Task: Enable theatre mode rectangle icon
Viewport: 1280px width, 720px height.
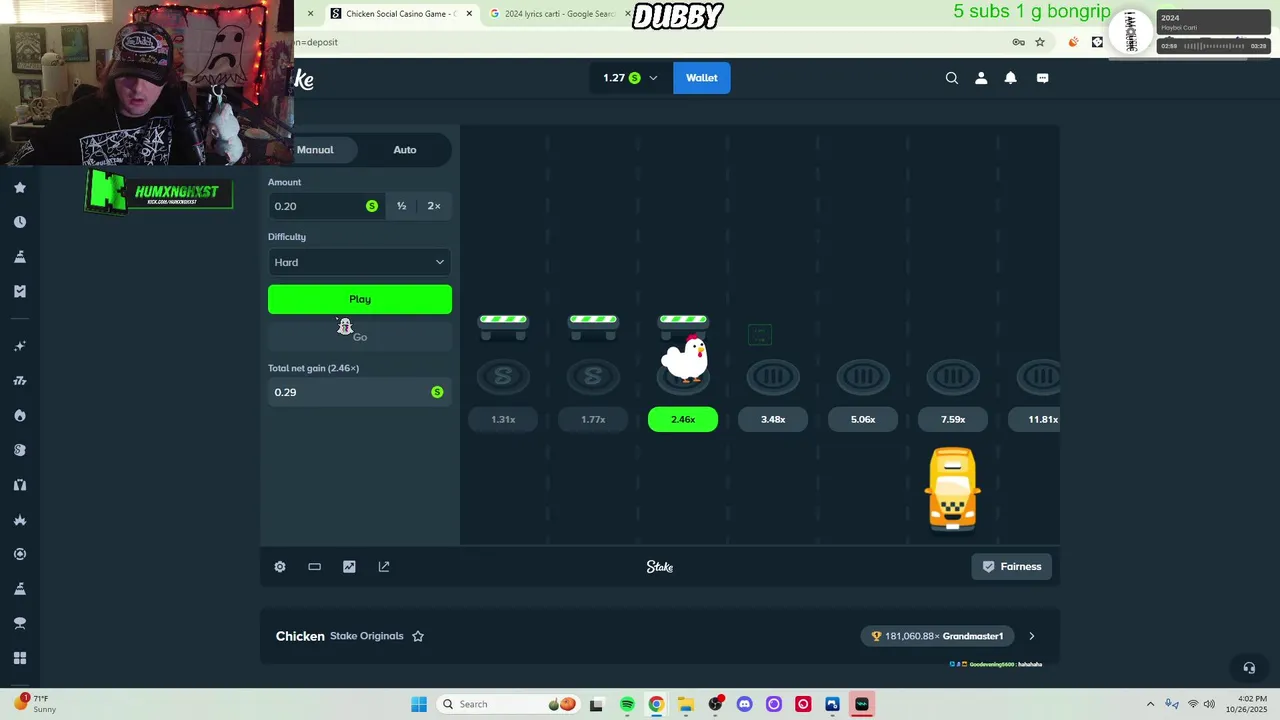Action: [x=314, y=567]
